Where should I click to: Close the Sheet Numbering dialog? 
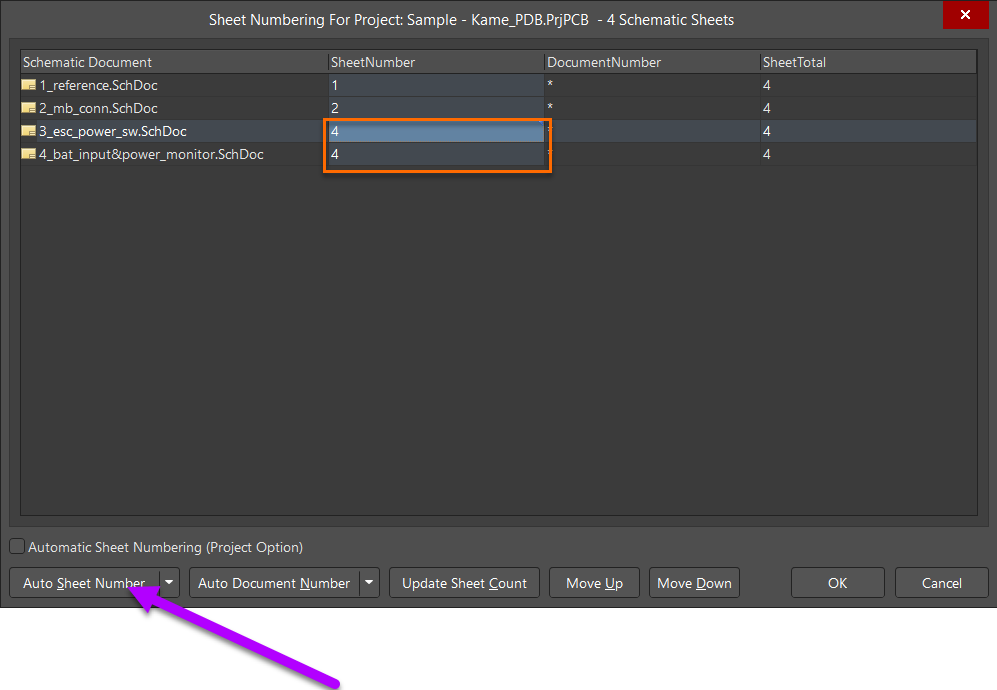coord(965,15)
